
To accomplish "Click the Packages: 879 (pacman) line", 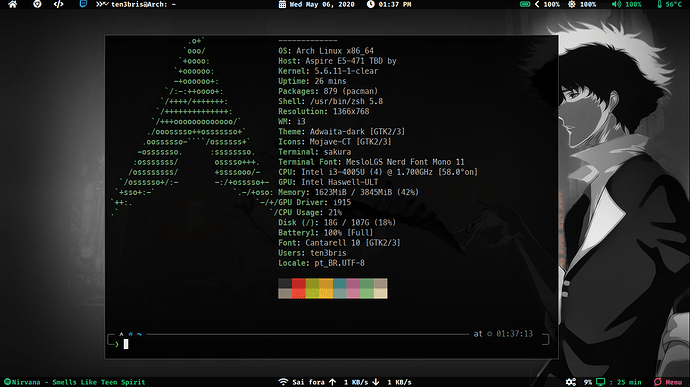I will 328,92.
